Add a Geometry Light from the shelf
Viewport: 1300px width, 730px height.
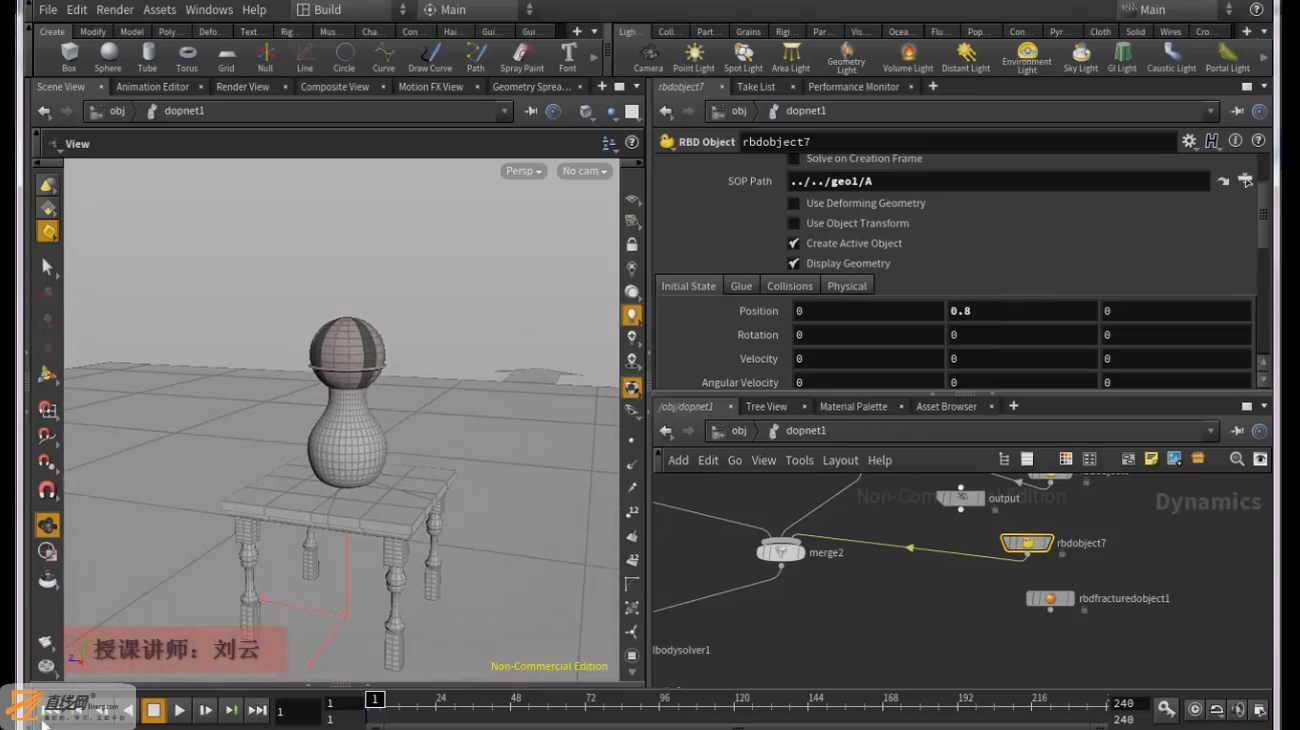(x=846, y=58)
